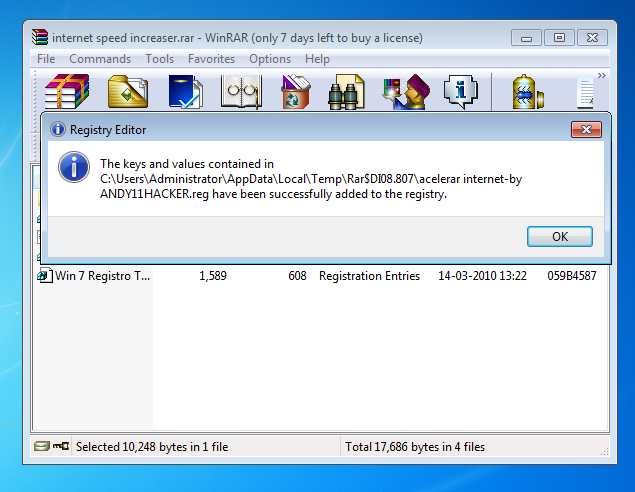The image size is (635, 492).
Task: Click the Win 7 Registro file's reg icon
Action: [x=45, y=276]
